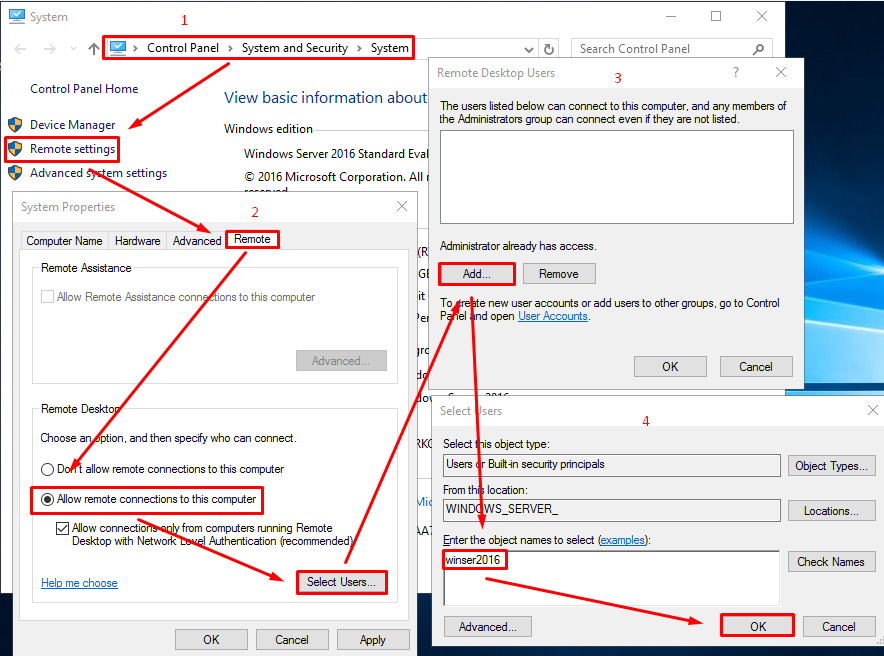The width and height of the screenshot is (884, 656).
Task: Click the Advanced system settings shield icon
Action: 15,172
